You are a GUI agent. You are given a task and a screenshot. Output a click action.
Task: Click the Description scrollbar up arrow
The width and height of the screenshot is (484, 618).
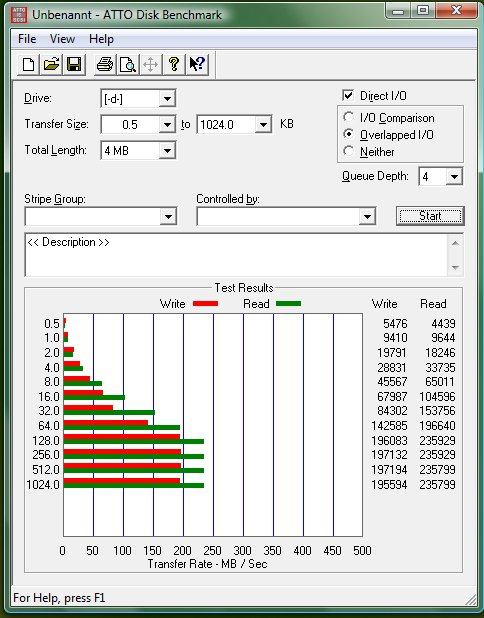click(x=455, y=243)
